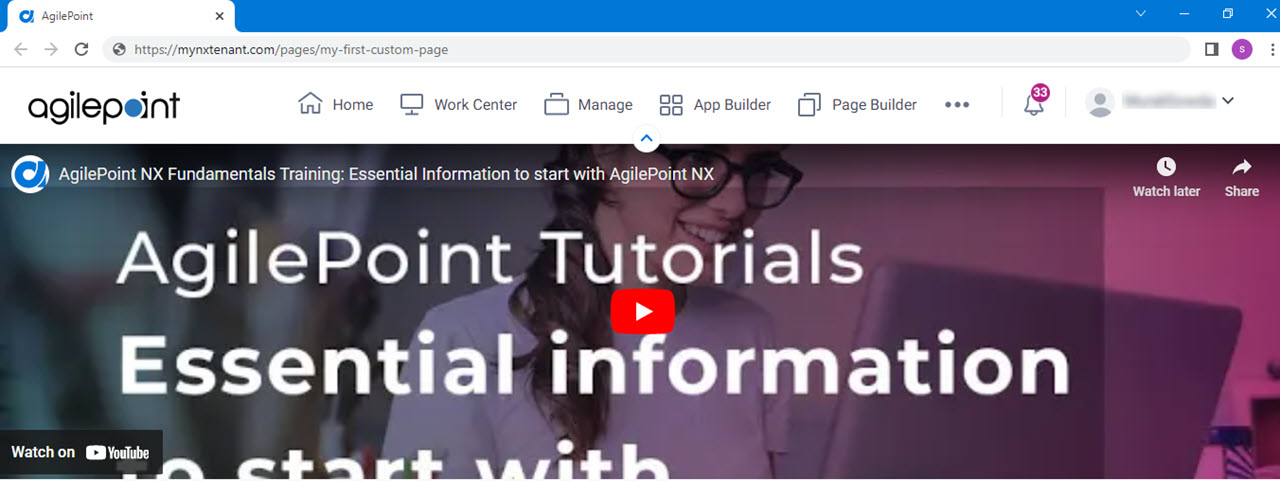Screen dimensions: 1280x481
Task: Open the Home menu item
Action: tap(336, 104)
